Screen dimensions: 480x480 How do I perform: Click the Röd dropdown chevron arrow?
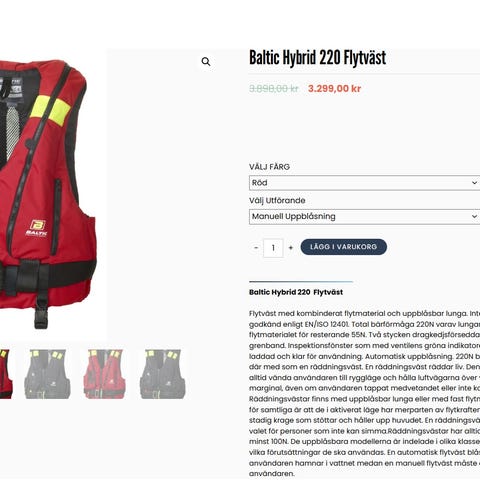(x=474, y=183)
